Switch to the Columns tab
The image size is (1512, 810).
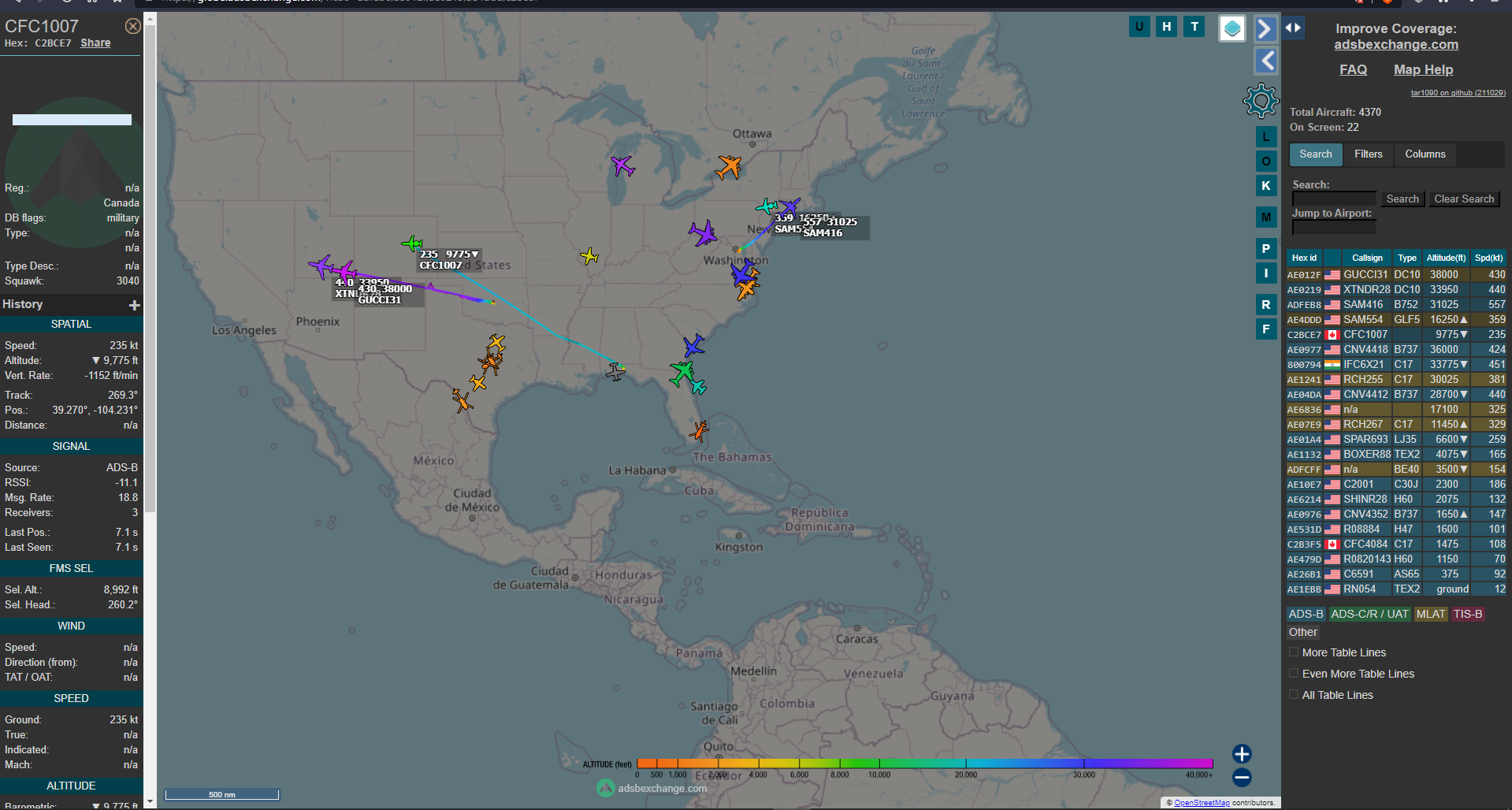click(x=1425, y=154)
